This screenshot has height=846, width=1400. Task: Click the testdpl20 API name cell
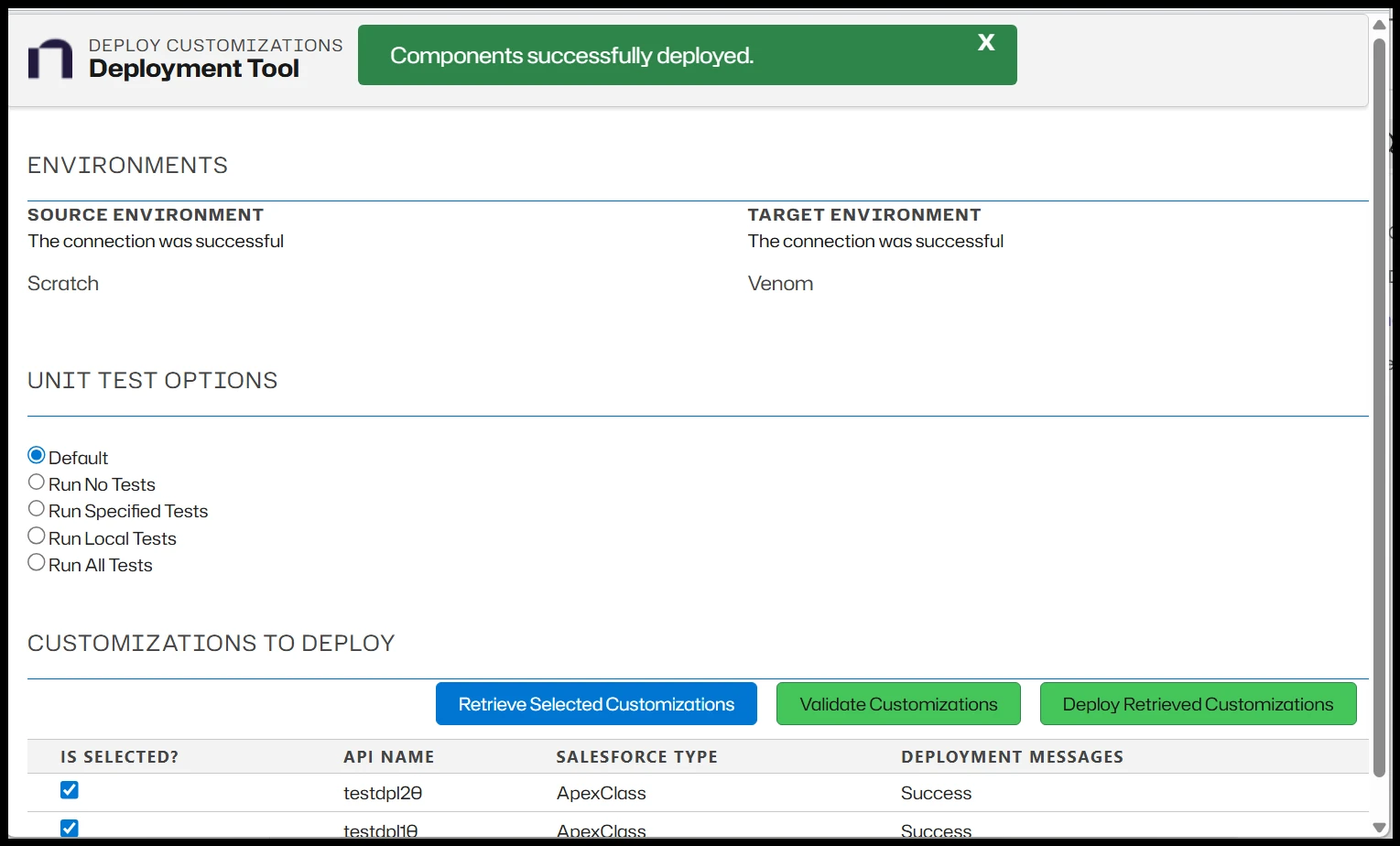[383, 794]
